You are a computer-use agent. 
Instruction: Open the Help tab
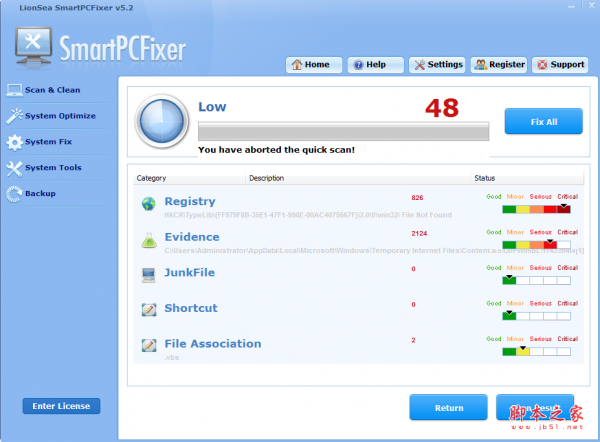pos(375,65)
